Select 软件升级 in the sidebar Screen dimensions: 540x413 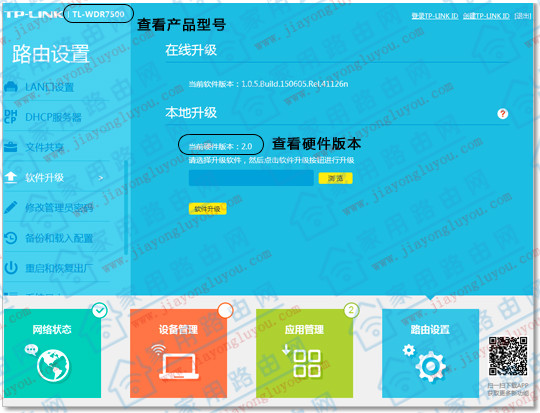pyautogui.click(x=45, y=178)
